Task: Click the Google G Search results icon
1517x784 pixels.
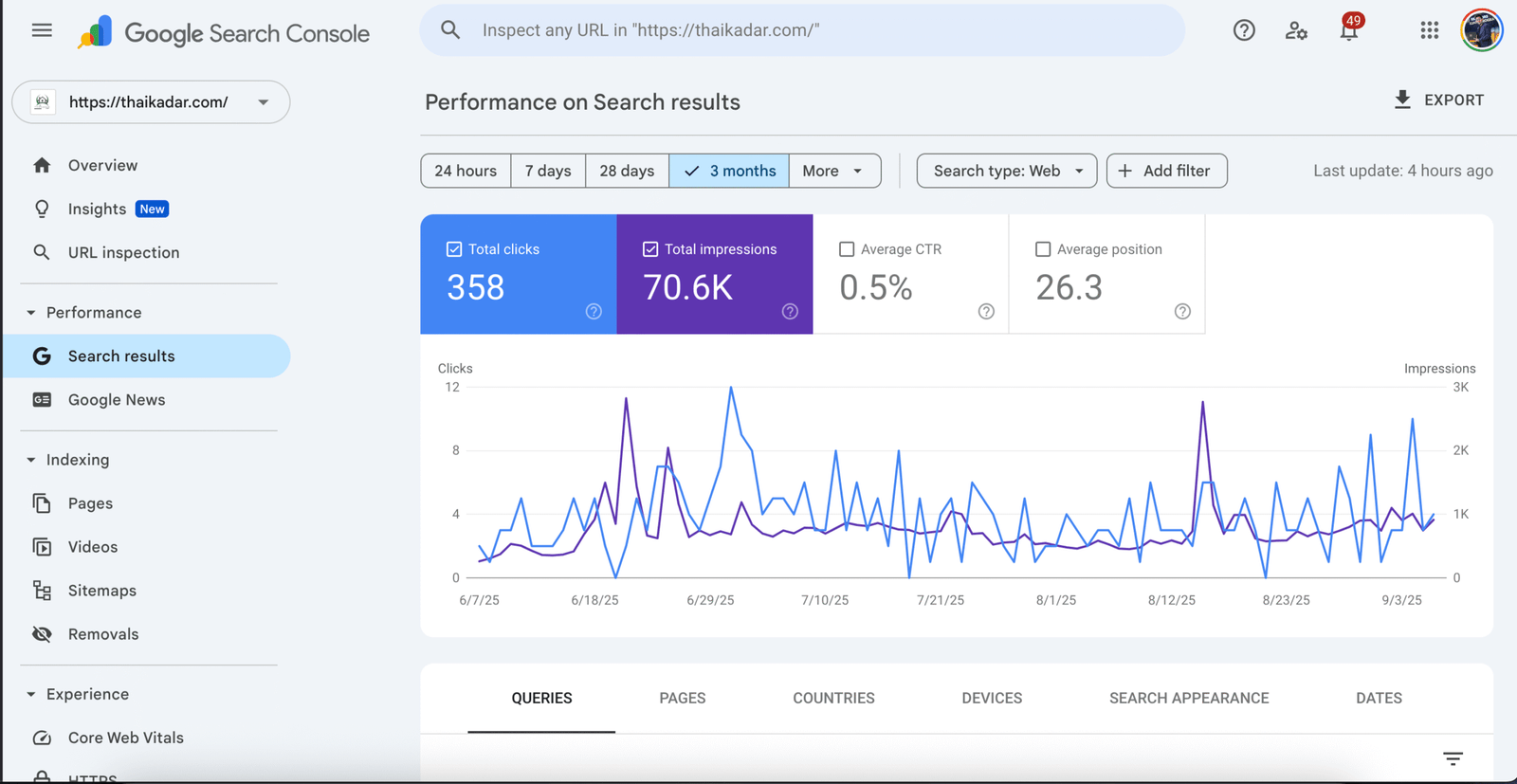Action: click(x=42, y=356)
